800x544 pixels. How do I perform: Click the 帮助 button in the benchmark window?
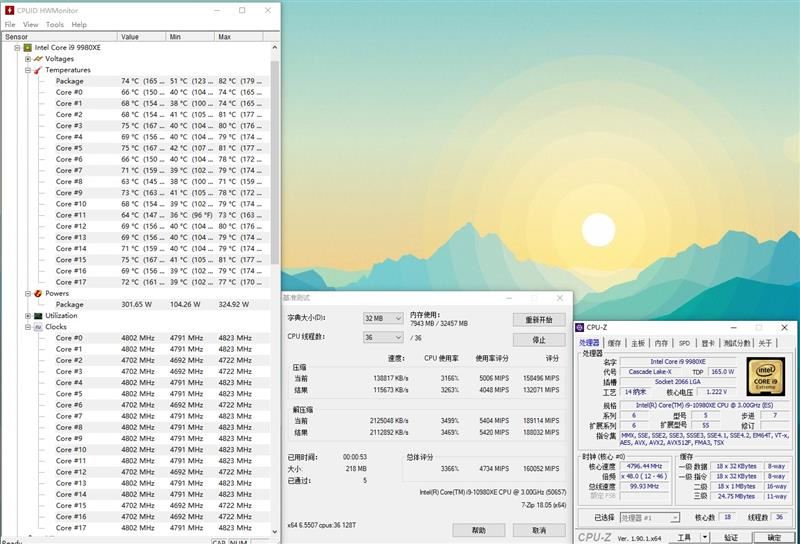pyautogui.click(x=479, y=530)
